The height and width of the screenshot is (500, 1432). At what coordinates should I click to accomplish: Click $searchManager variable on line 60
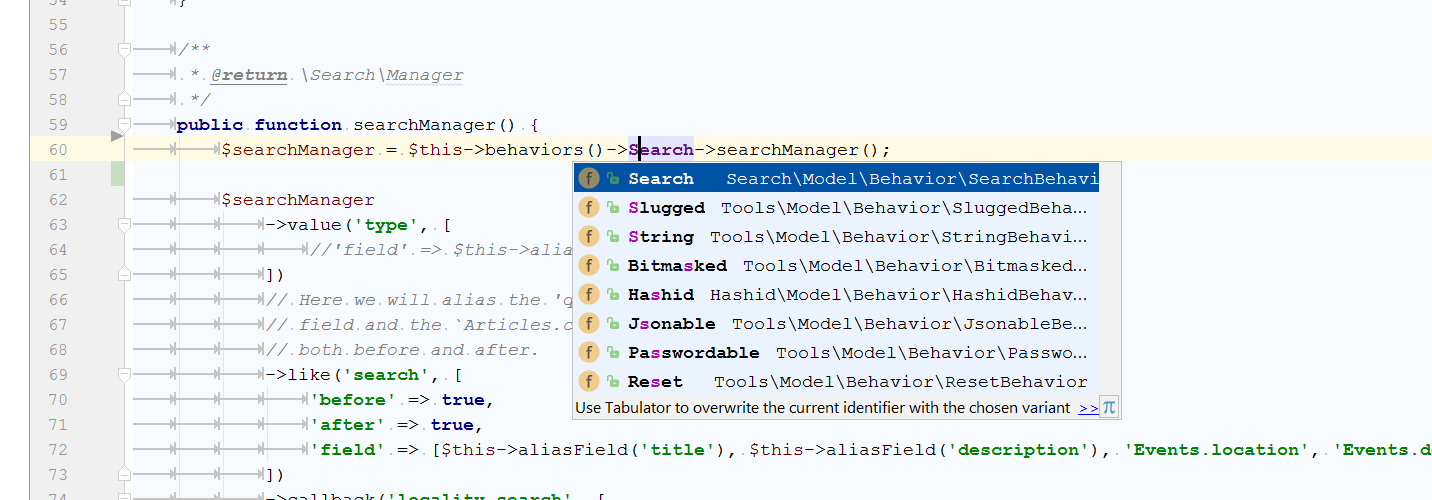[298, 150]
